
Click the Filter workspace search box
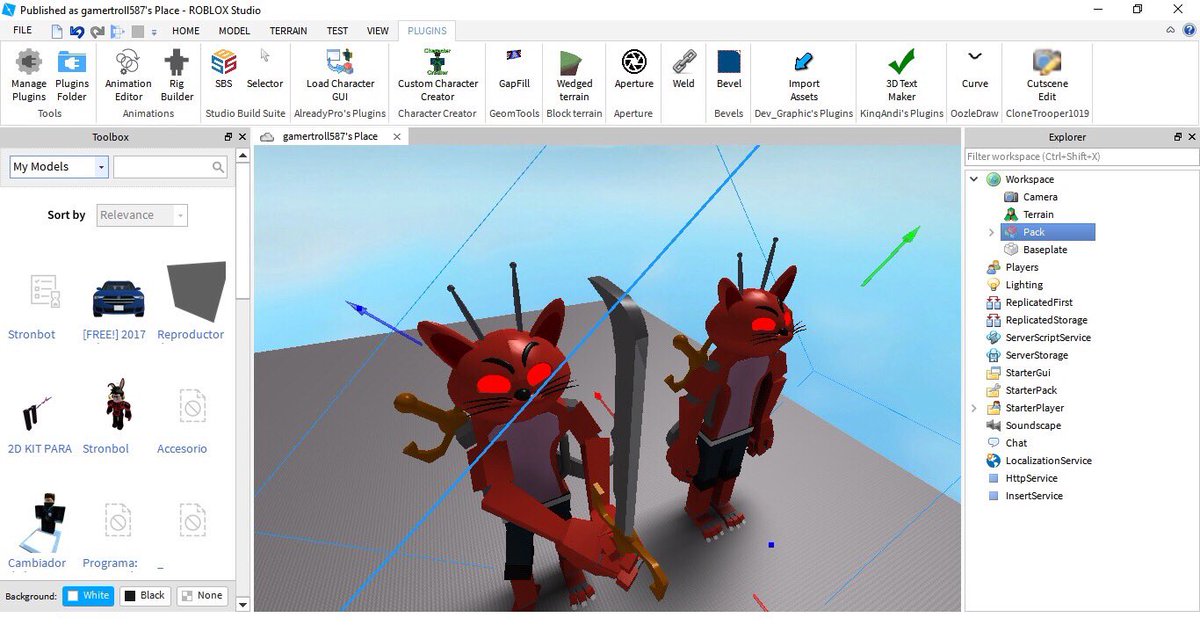1081,156
